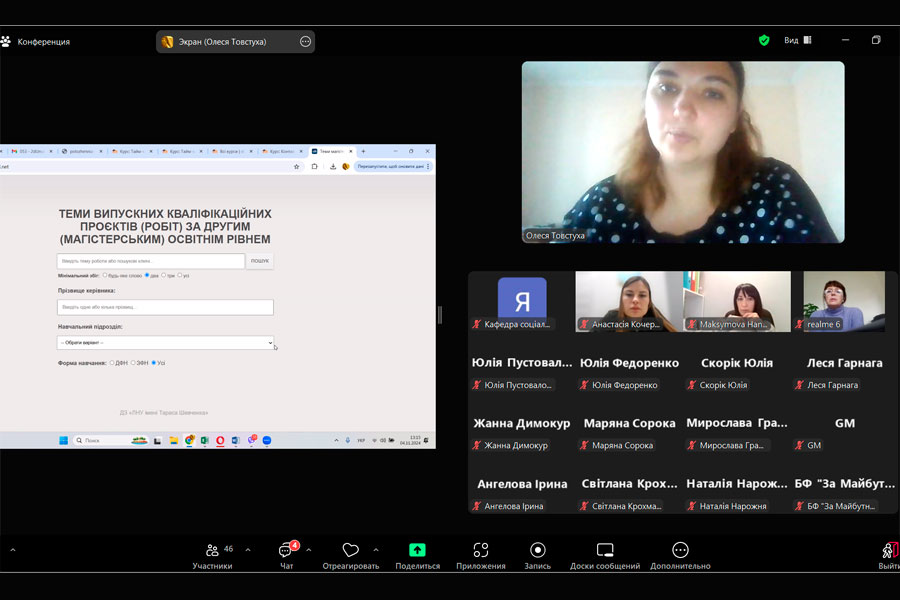
Task: Open the Вид view layout menu
Action: coord(798,40)
